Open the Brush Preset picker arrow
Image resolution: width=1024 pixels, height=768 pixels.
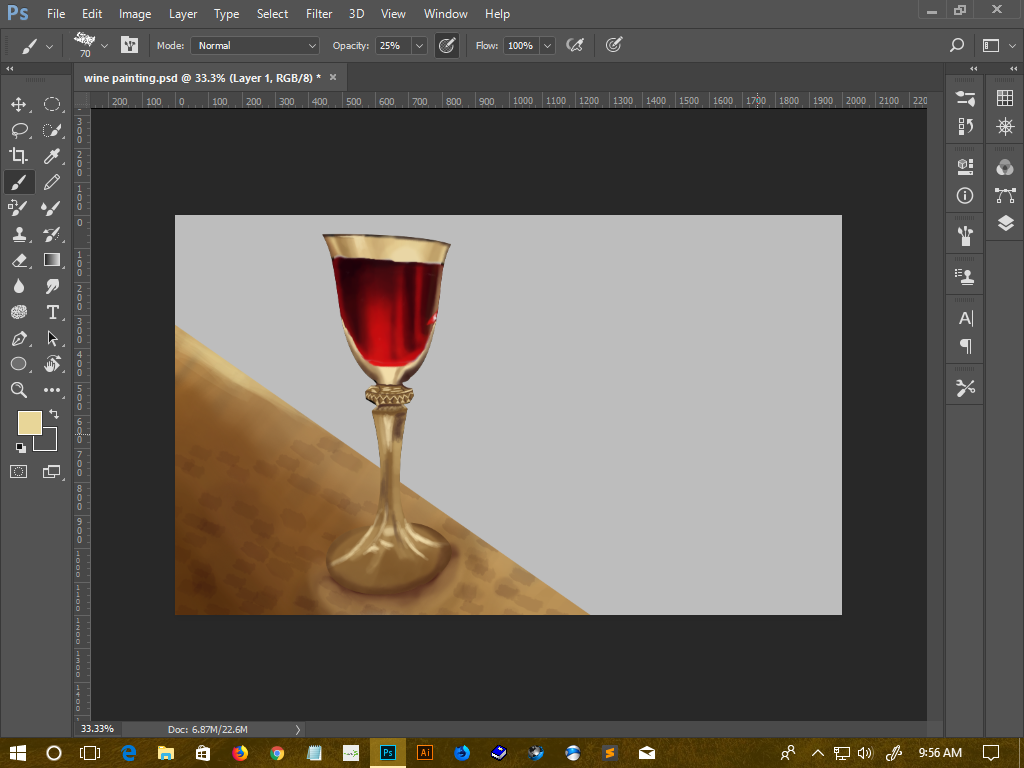tap(104, 46)
